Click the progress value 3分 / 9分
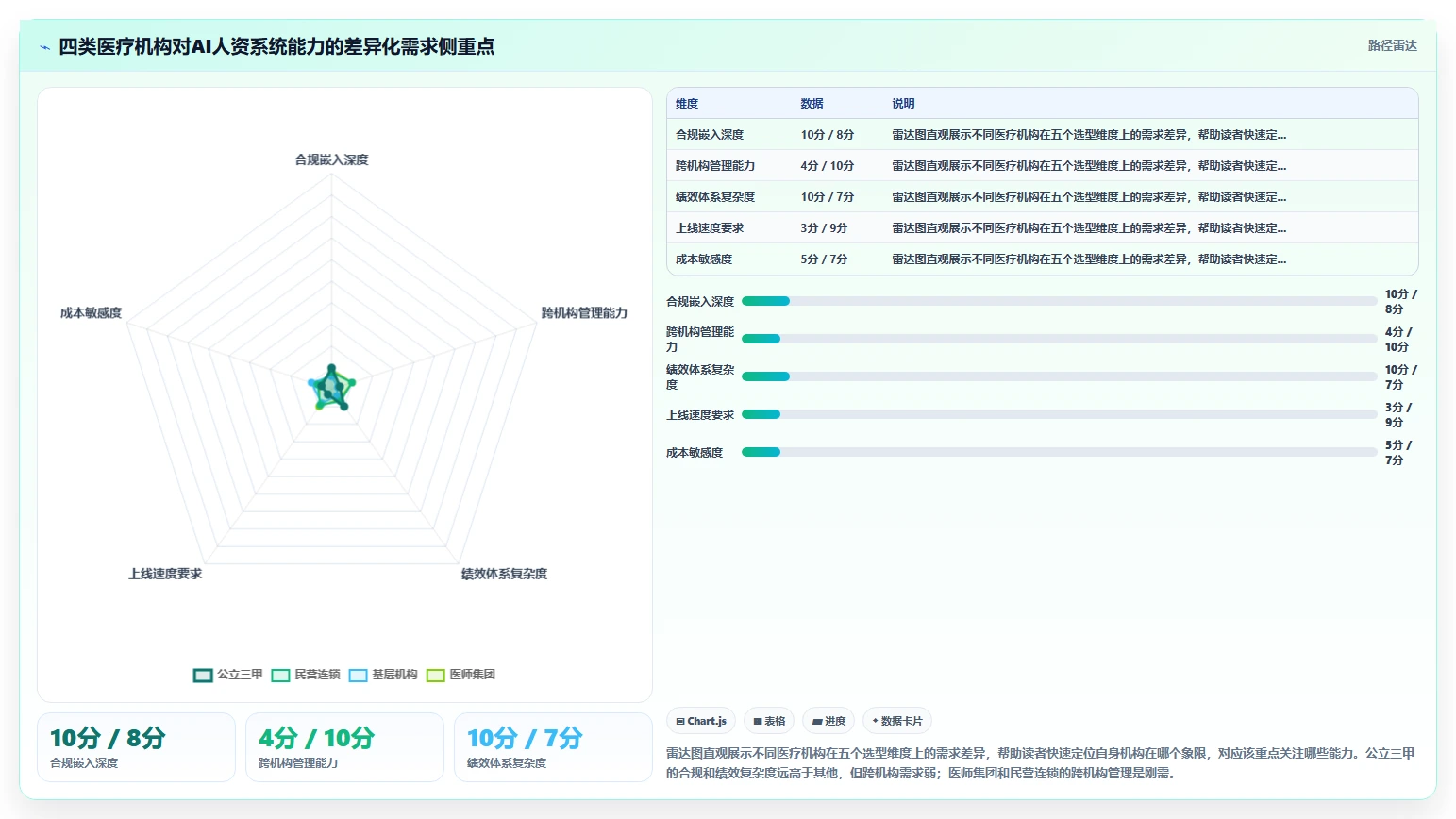1456x819 pixels. [x=1398, y=414]
